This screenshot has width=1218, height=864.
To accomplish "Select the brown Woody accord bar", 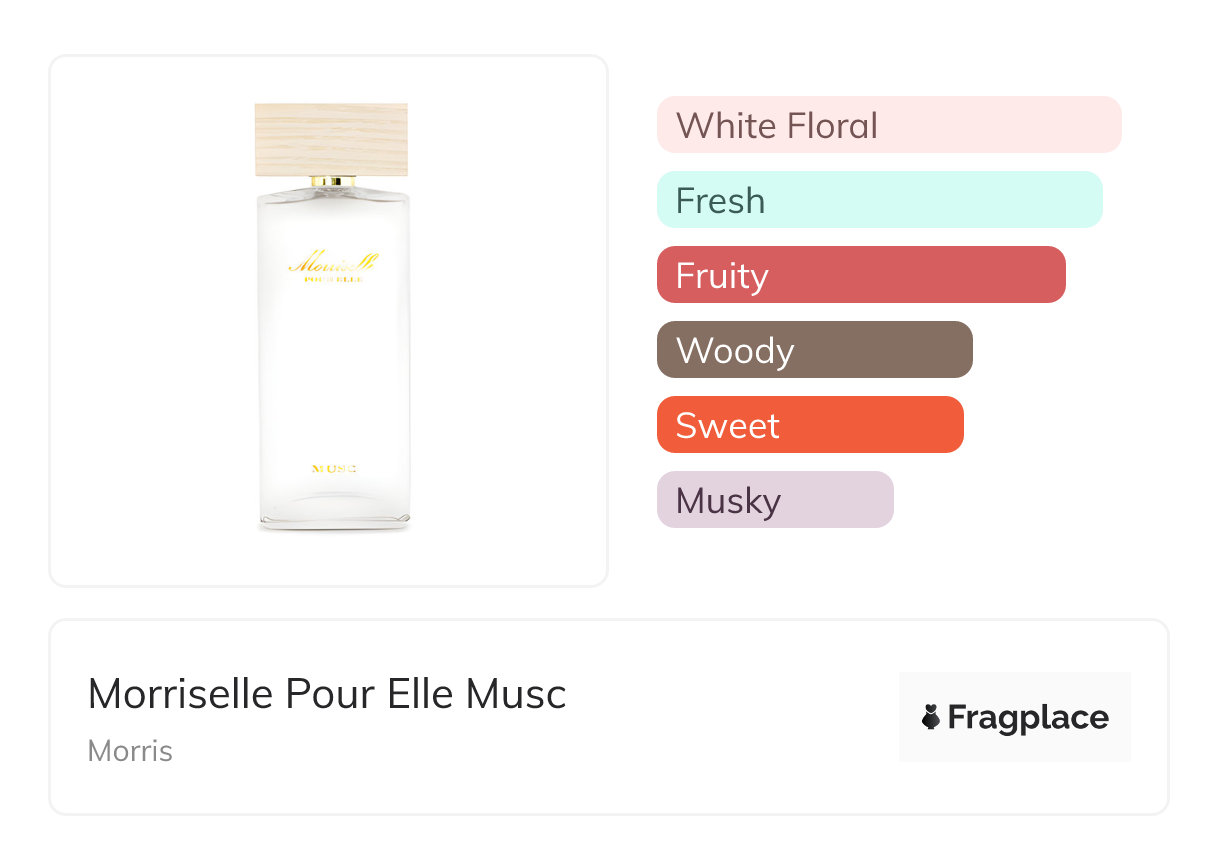I will point(814,350).
